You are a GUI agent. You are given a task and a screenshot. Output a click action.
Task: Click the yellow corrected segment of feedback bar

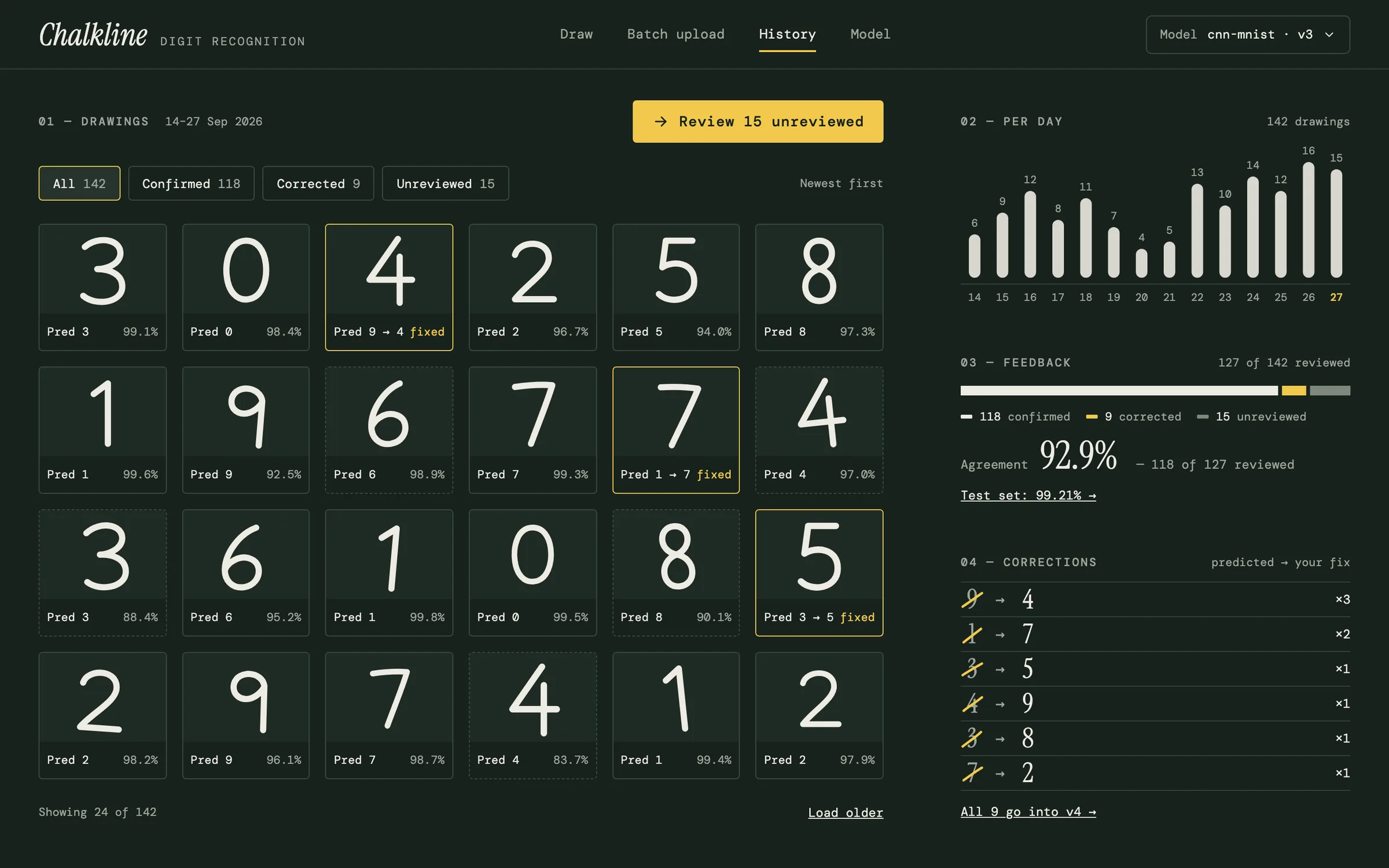(x=1294, y=391)
